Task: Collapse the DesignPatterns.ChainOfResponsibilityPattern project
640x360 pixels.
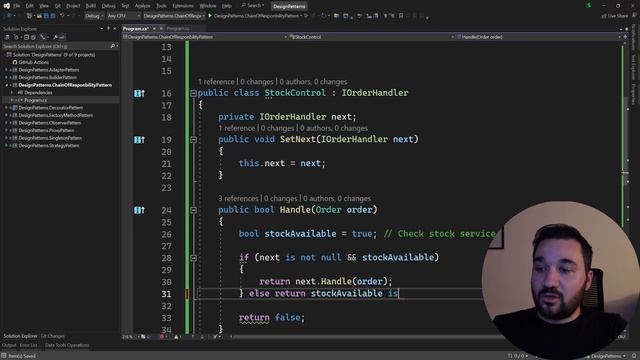Action: click(x=6, y=85)
